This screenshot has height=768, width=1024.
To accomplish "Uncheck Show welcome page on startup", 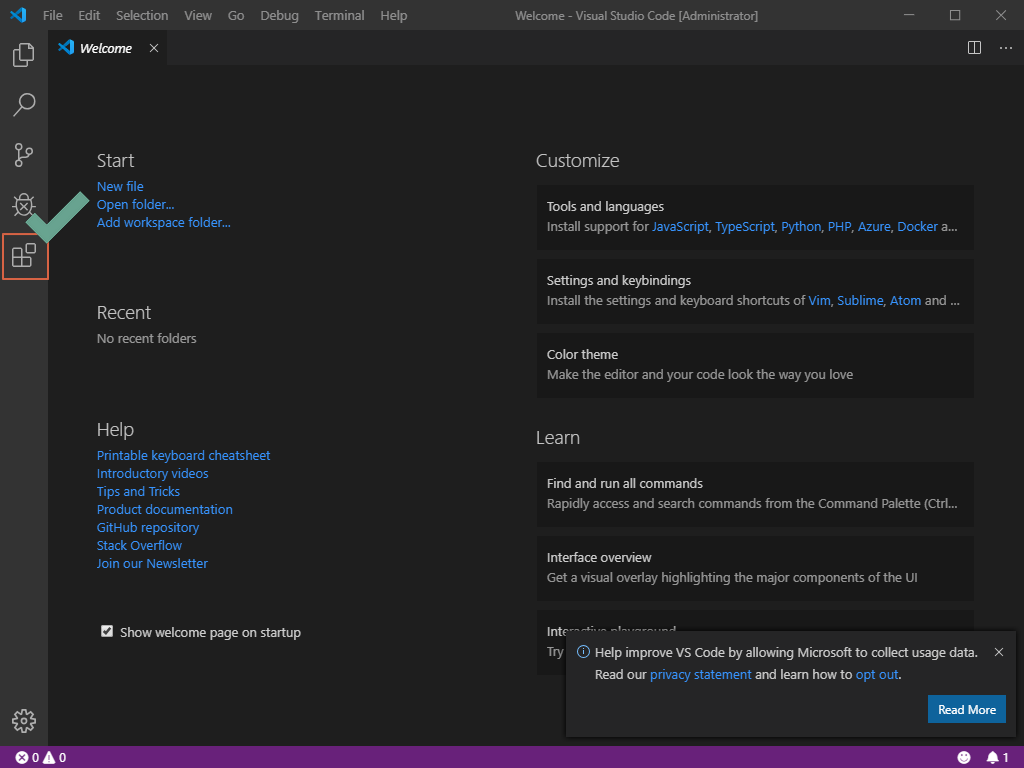I will pos(106,631).
